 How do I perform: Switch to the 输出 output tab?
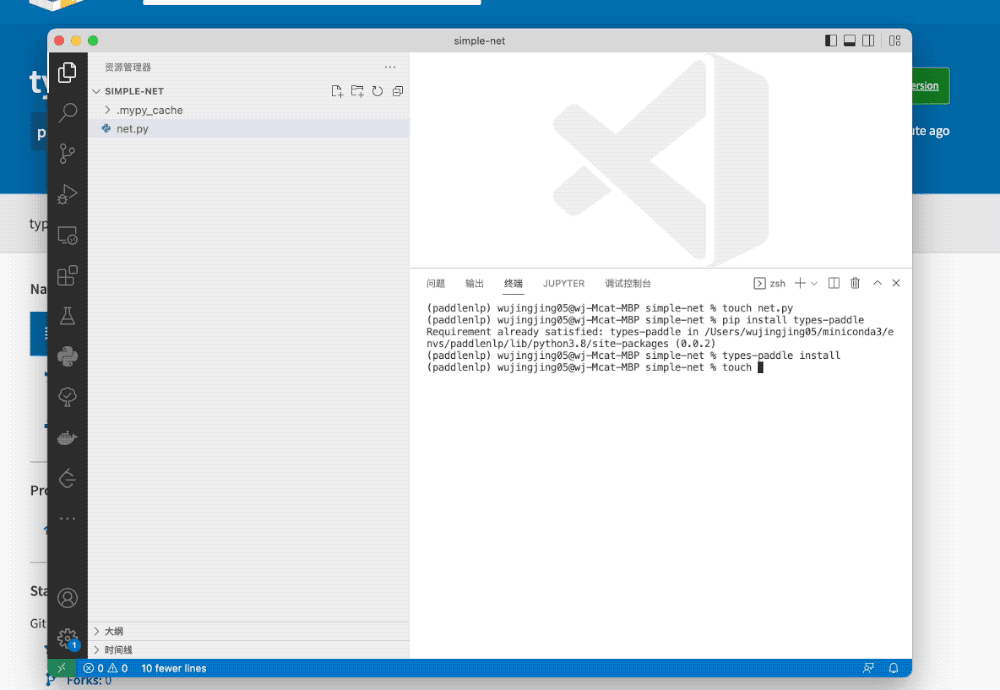coord(474,283)
